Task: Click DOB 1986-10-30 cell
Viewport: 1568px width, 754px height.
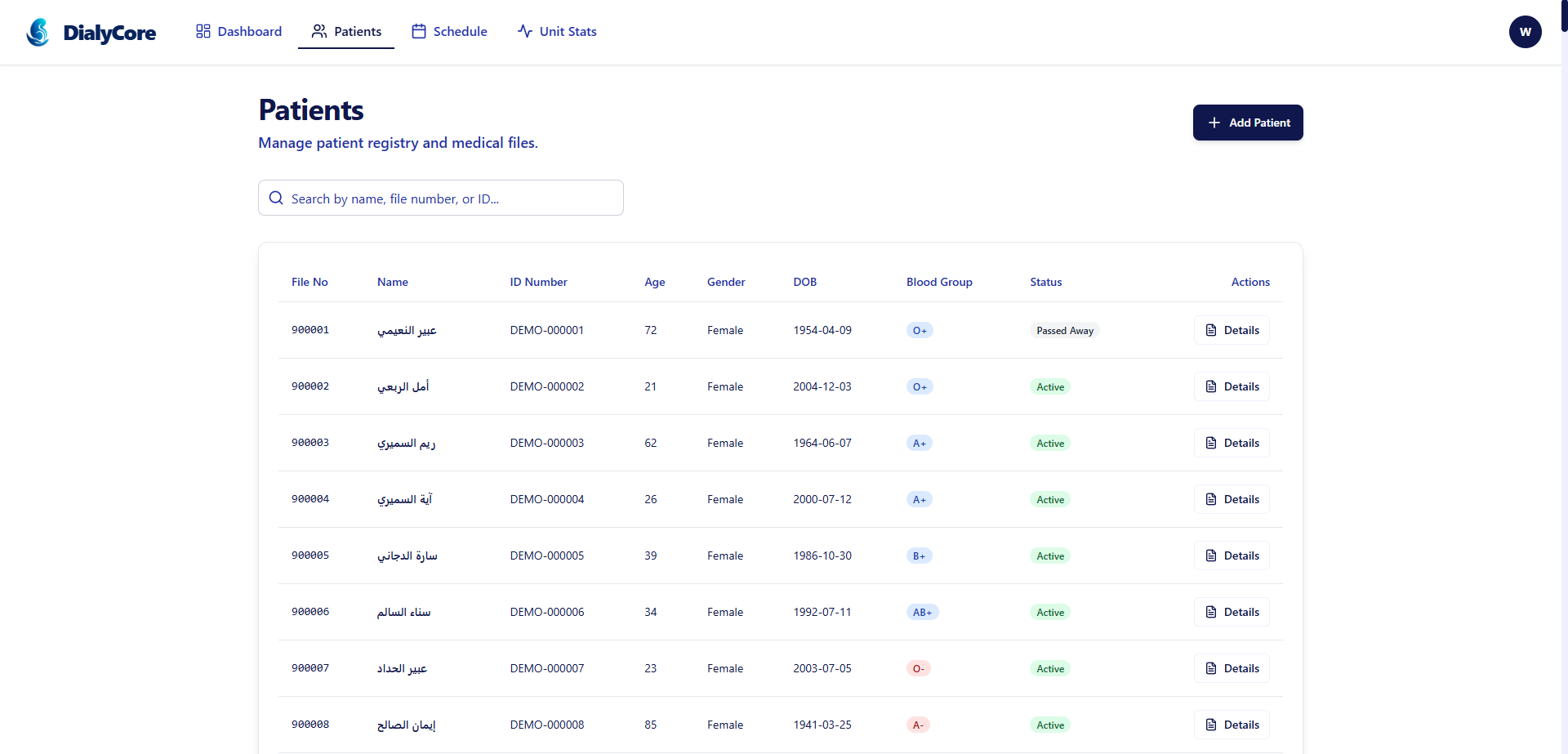Action: click(822, 555)
